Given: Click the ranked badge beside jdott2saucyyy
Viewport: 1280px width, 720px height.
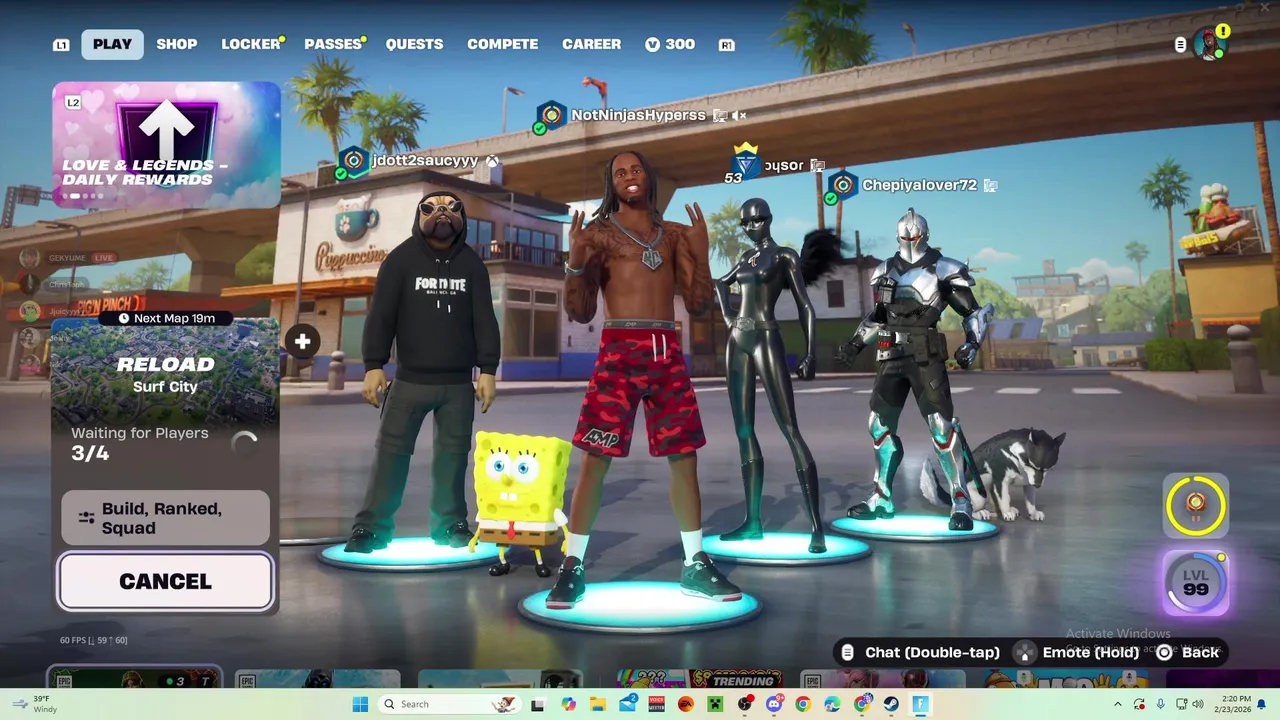Looking at the screenshot, I should (x=352, y=161).
